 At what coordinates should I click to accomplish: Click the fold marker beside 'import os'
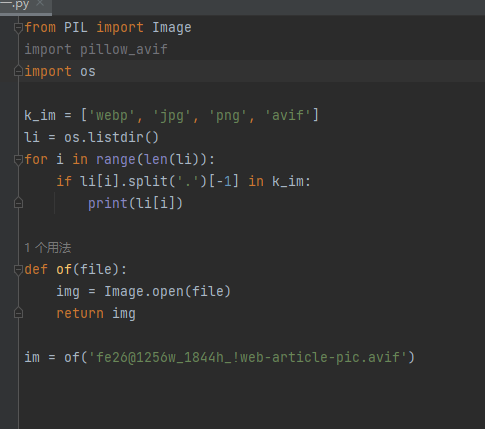pos(18,71)
